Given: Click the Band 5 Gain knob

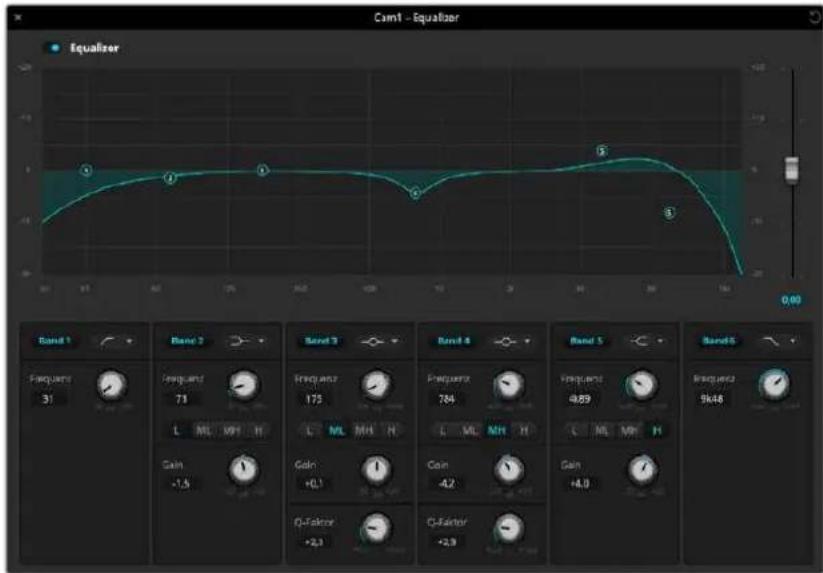Looking at the screenshot, I should 642,470.
